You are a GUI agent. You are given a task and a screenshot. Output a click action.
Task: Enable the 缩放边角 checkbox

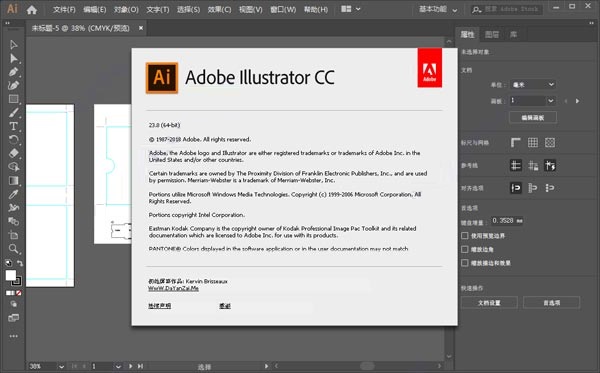pyautogui.click(x=465, y=249)
